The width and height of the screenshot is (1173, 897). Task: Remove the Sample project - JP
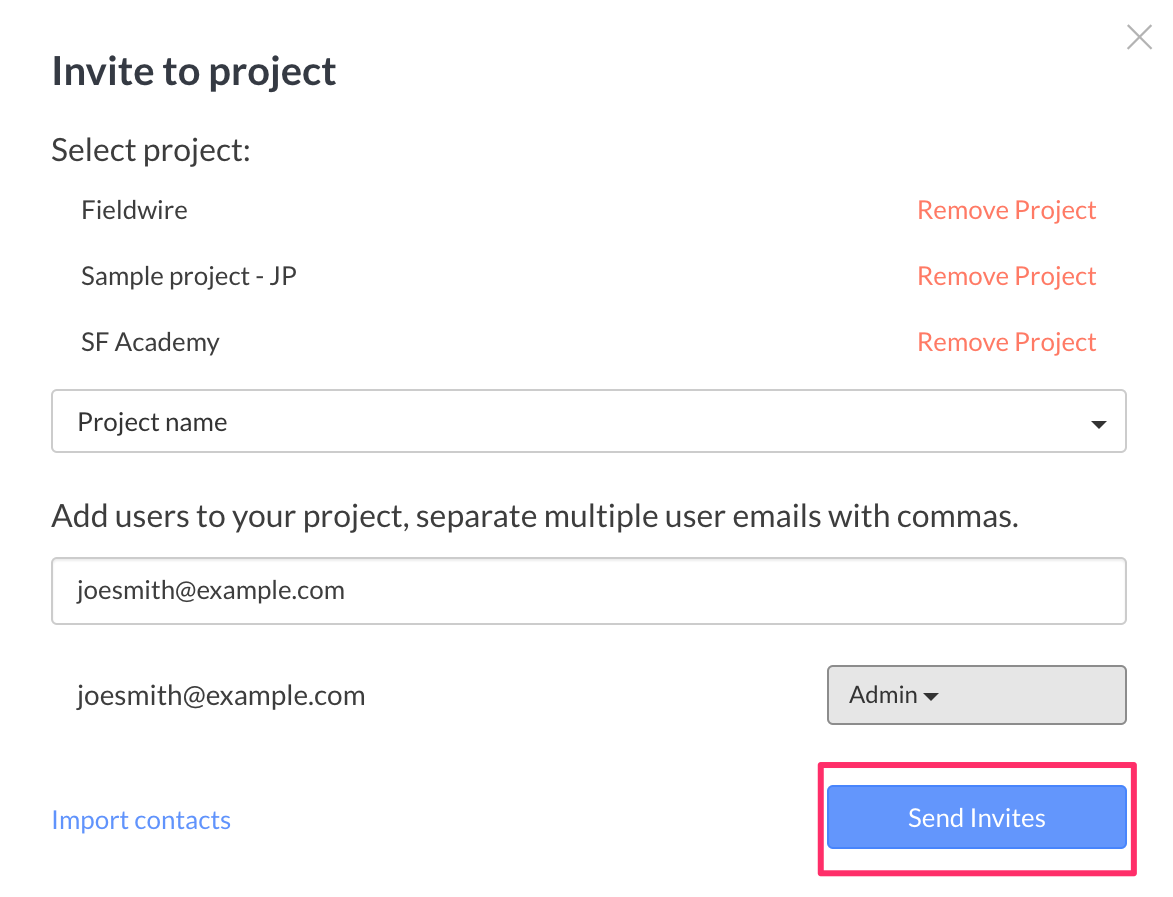pyautogui.click(x=1006, y=276)
